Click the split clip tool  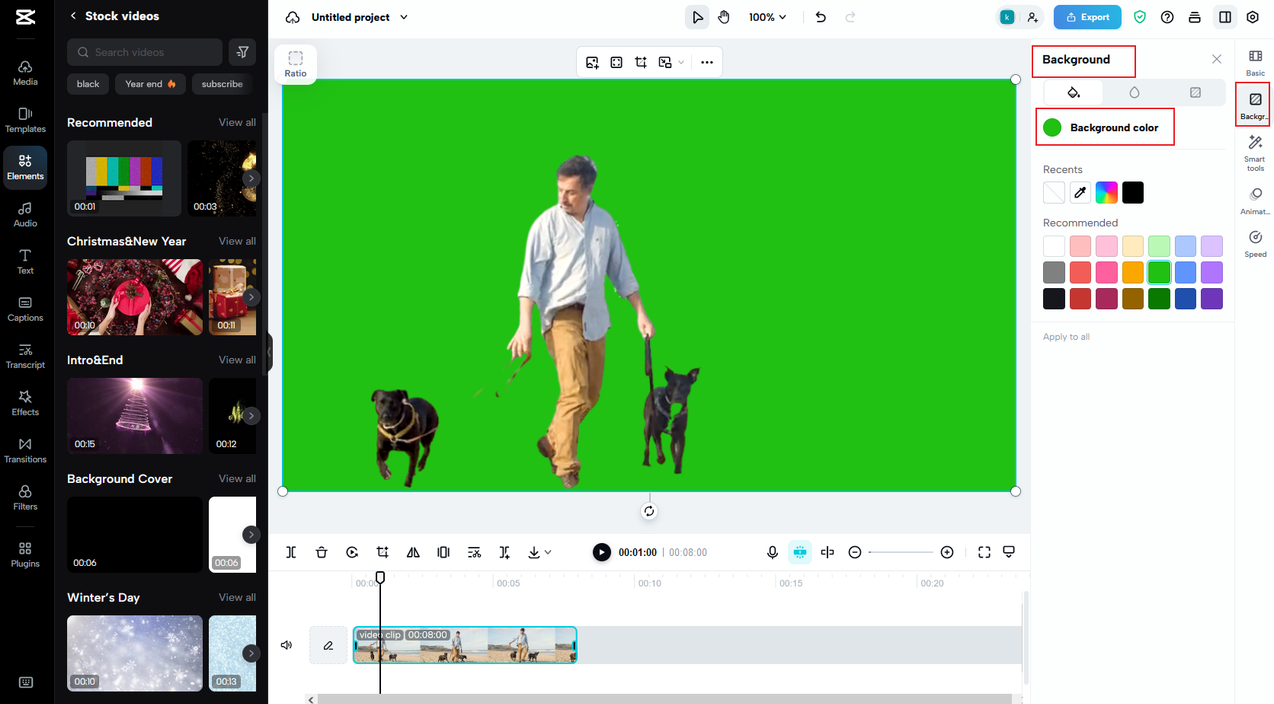[291, 552]
